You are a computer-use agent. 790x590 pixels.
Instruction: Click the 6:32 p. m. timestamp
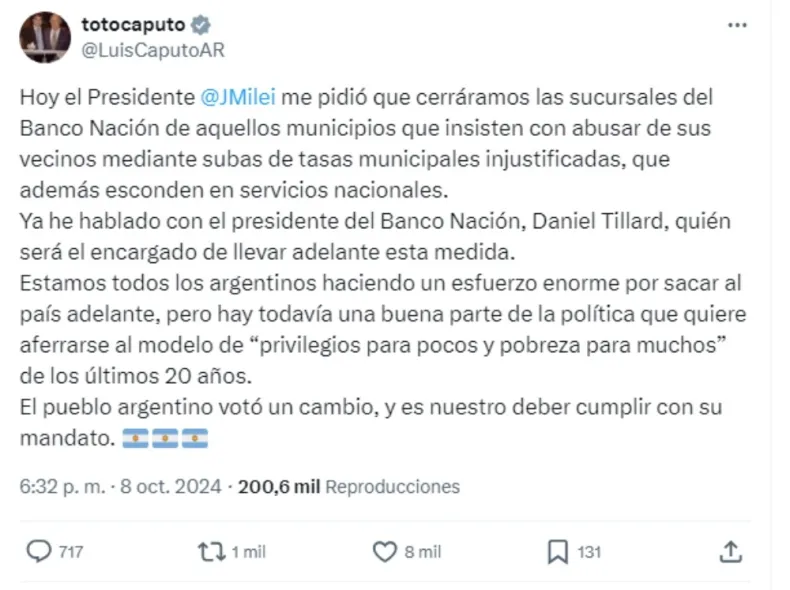coord(60,487)
